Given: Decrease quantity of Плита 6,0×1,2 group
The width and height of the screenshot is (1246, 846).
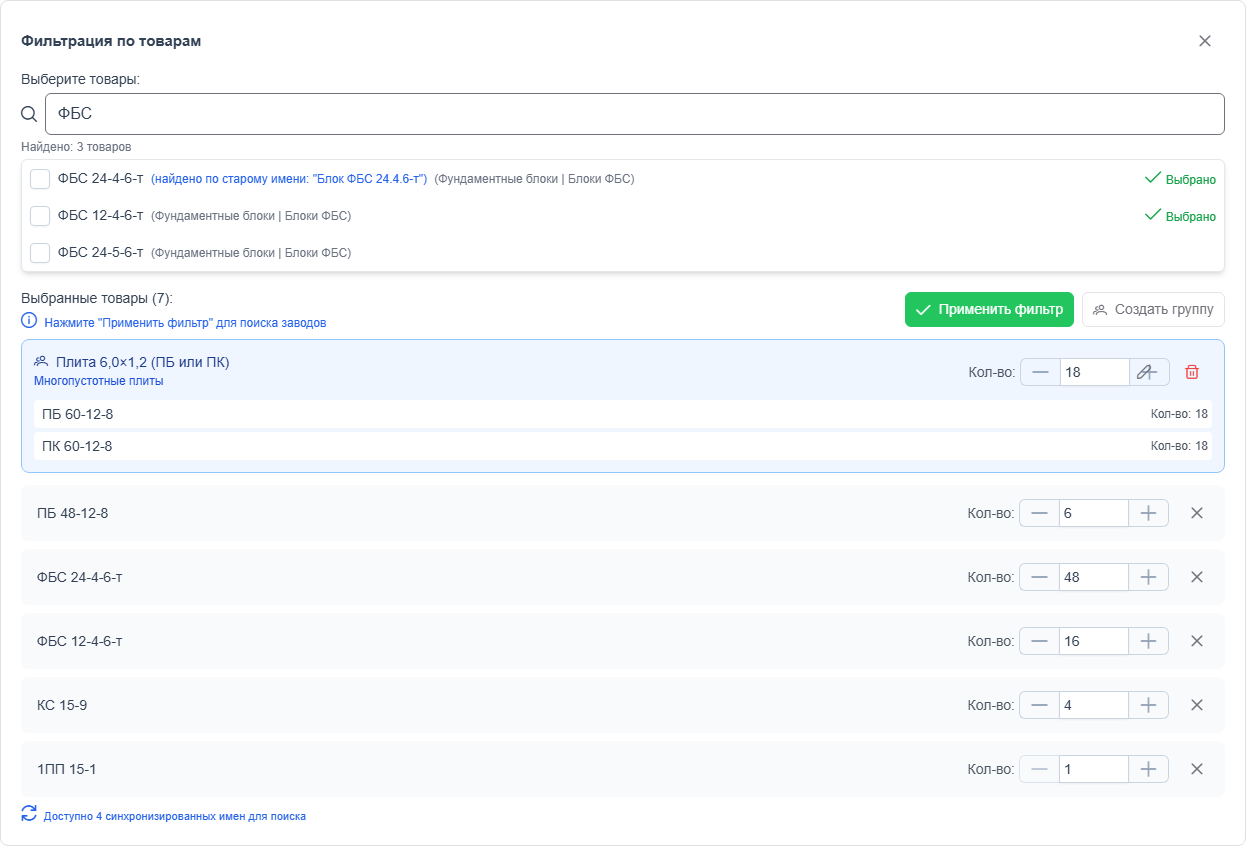Looking at the screenshot, I should pos(1041,372).
